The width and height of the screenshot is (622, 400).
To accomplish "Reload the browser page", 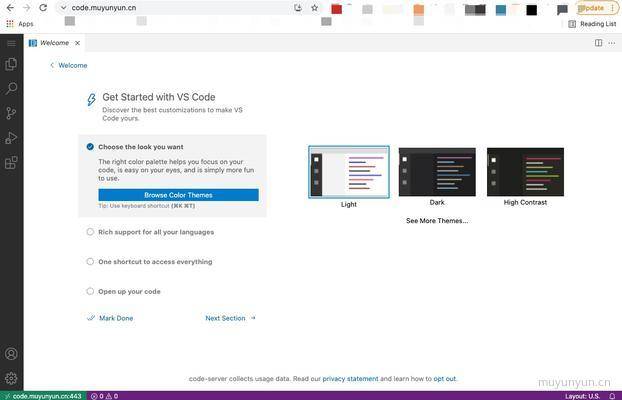I will [43, 8].
